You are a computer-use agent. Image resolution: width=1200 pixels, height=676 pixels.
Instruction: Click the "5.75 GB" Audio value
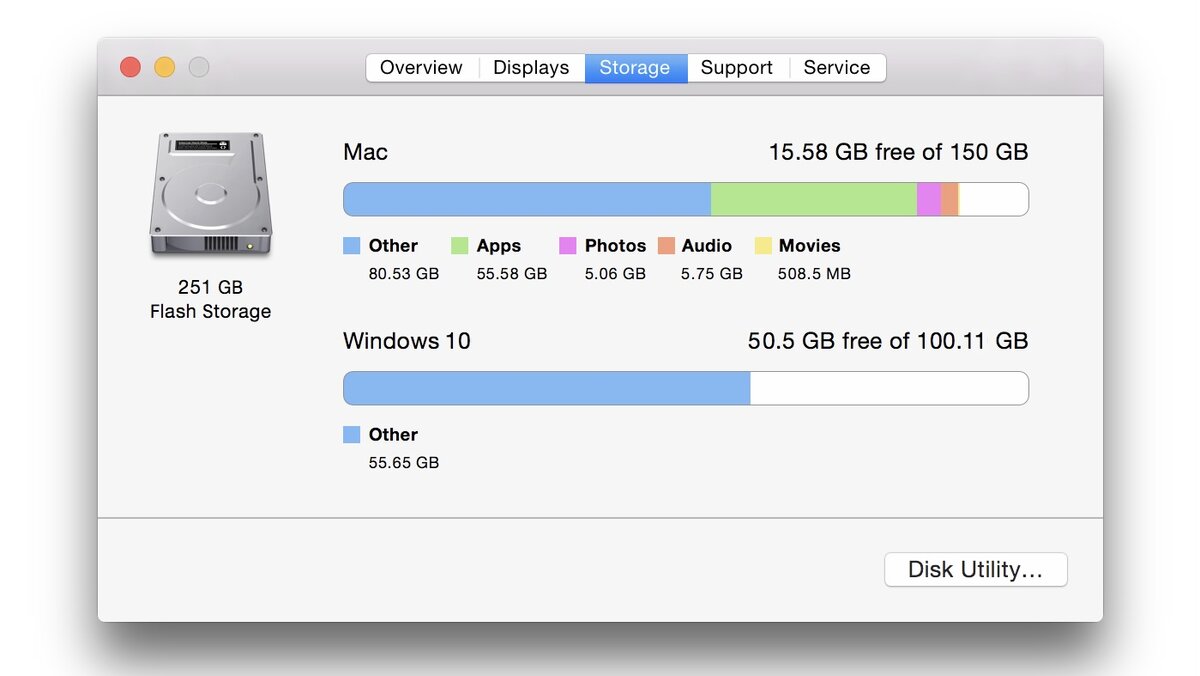click(712, 274)
